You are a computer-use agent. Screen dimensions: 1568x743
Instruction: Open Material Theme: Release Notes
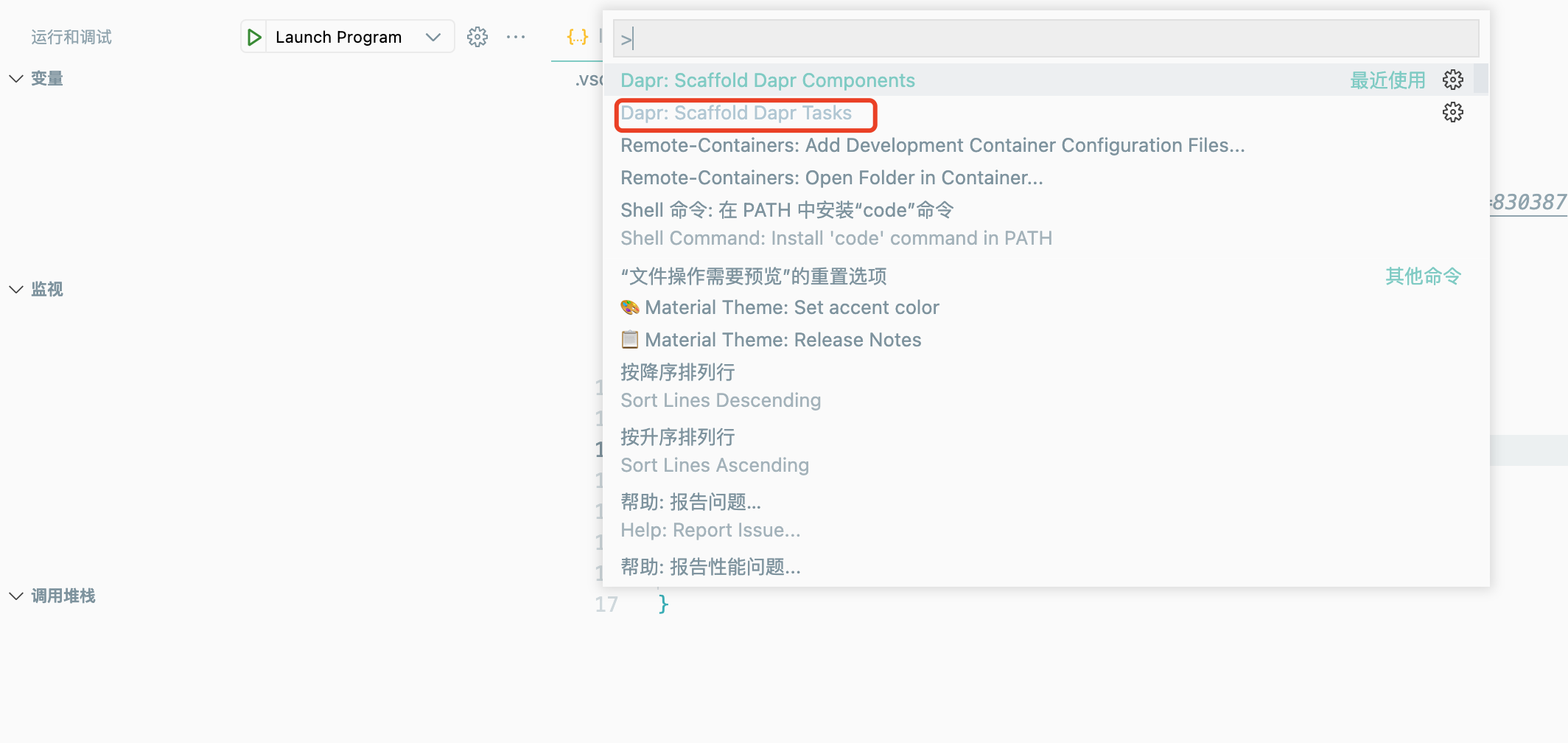pyautogui.click(x=783, y=340)
